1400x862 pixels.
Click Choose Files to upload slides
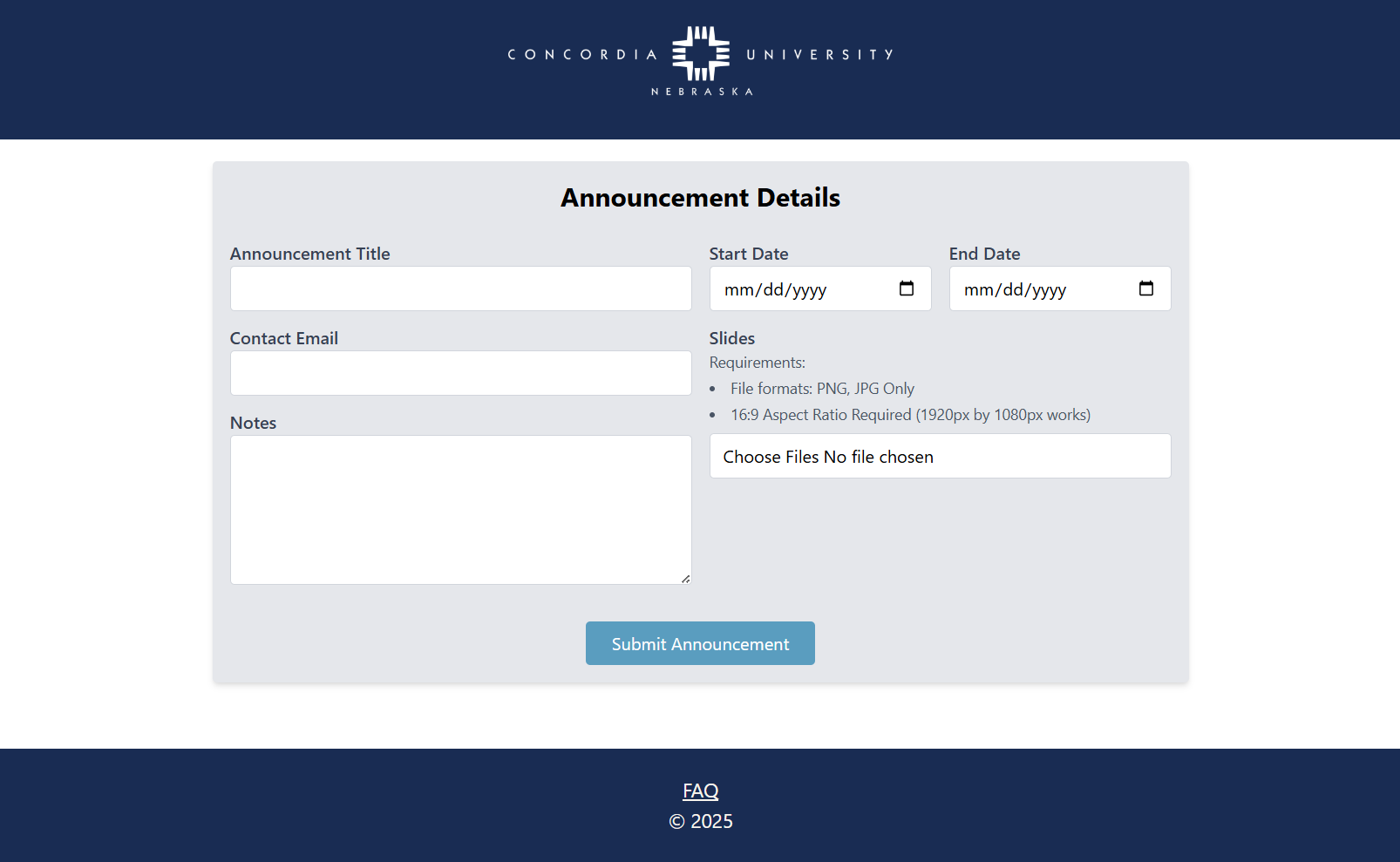772,456
